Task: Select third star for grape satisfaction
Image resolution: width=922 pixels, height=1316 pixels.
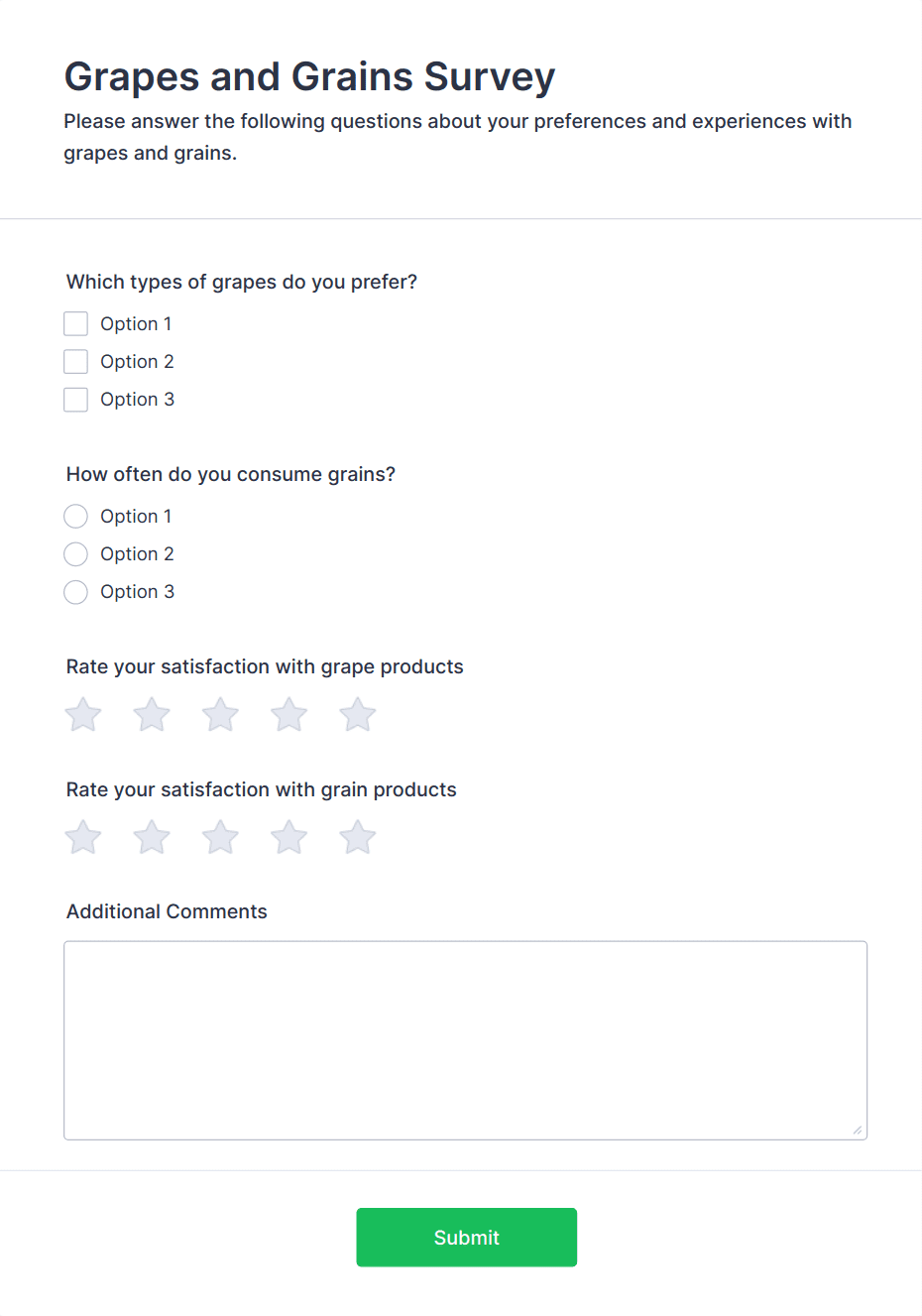Action: 220,715
